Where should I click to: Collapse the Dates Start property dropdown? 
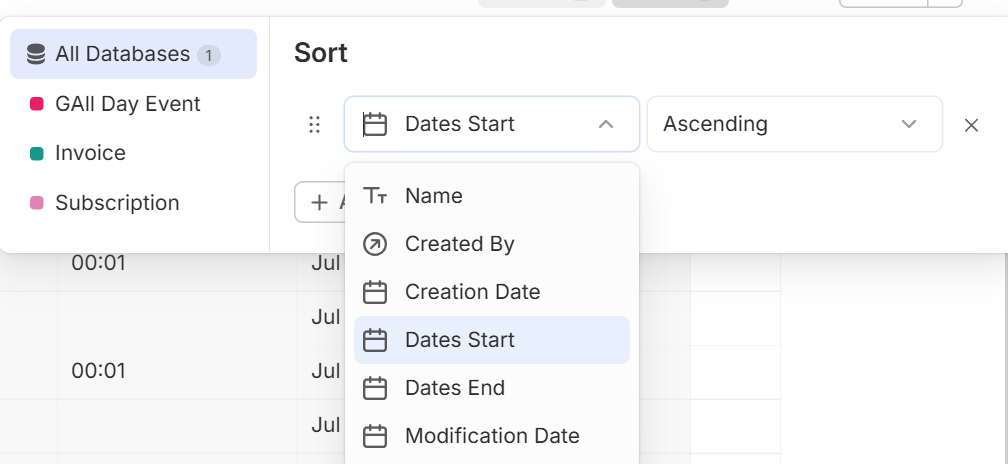pos(605,124)
